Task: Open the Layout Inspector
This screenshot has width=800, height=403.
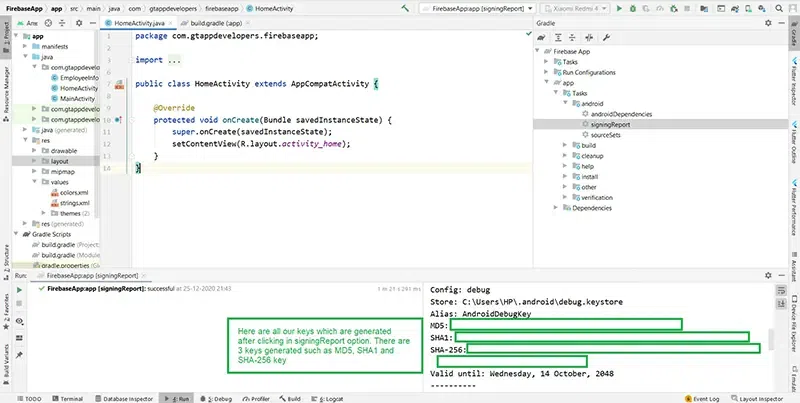Action: pos(757,398)
